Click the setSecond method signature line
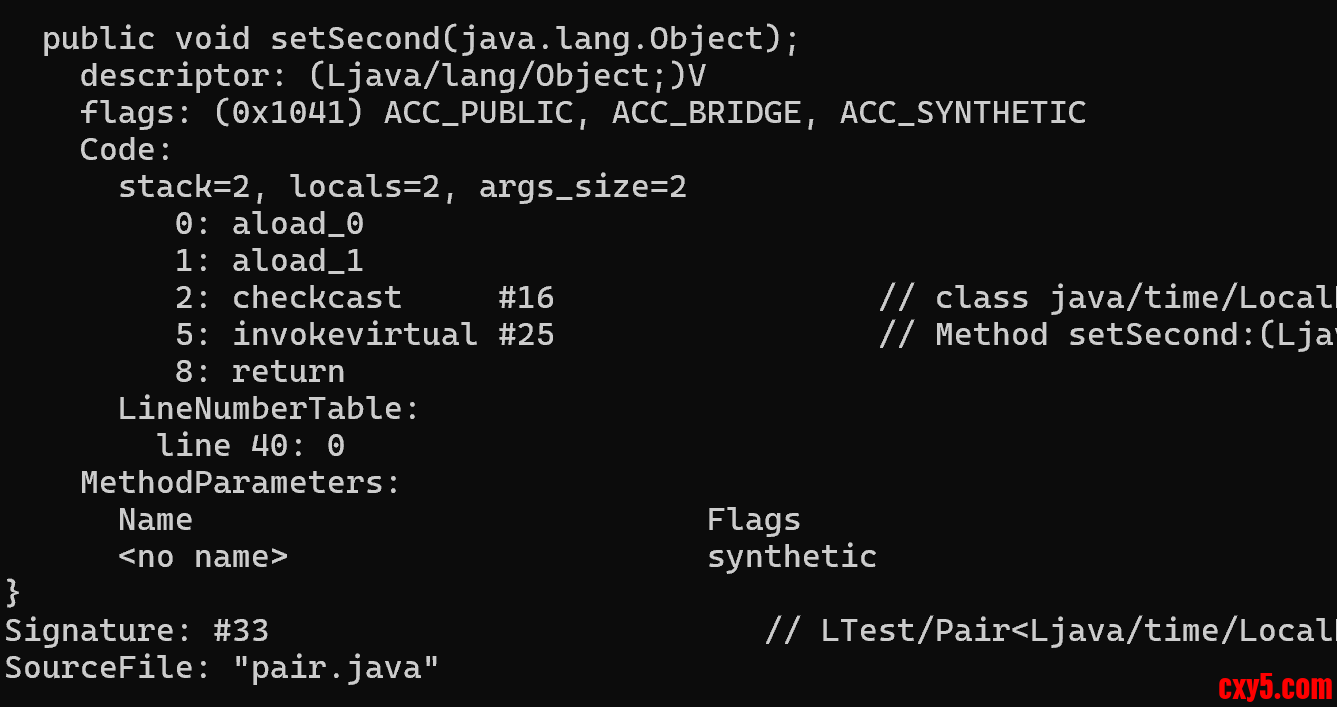The width and height of the screenshot is (1337, 707). click(420, 39)
